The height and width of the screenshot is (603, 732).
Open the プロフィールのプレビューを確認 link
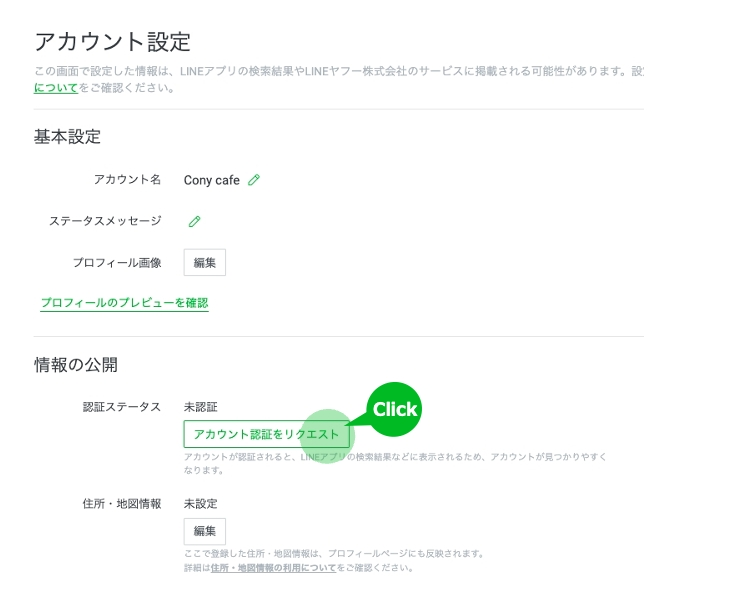124,302
